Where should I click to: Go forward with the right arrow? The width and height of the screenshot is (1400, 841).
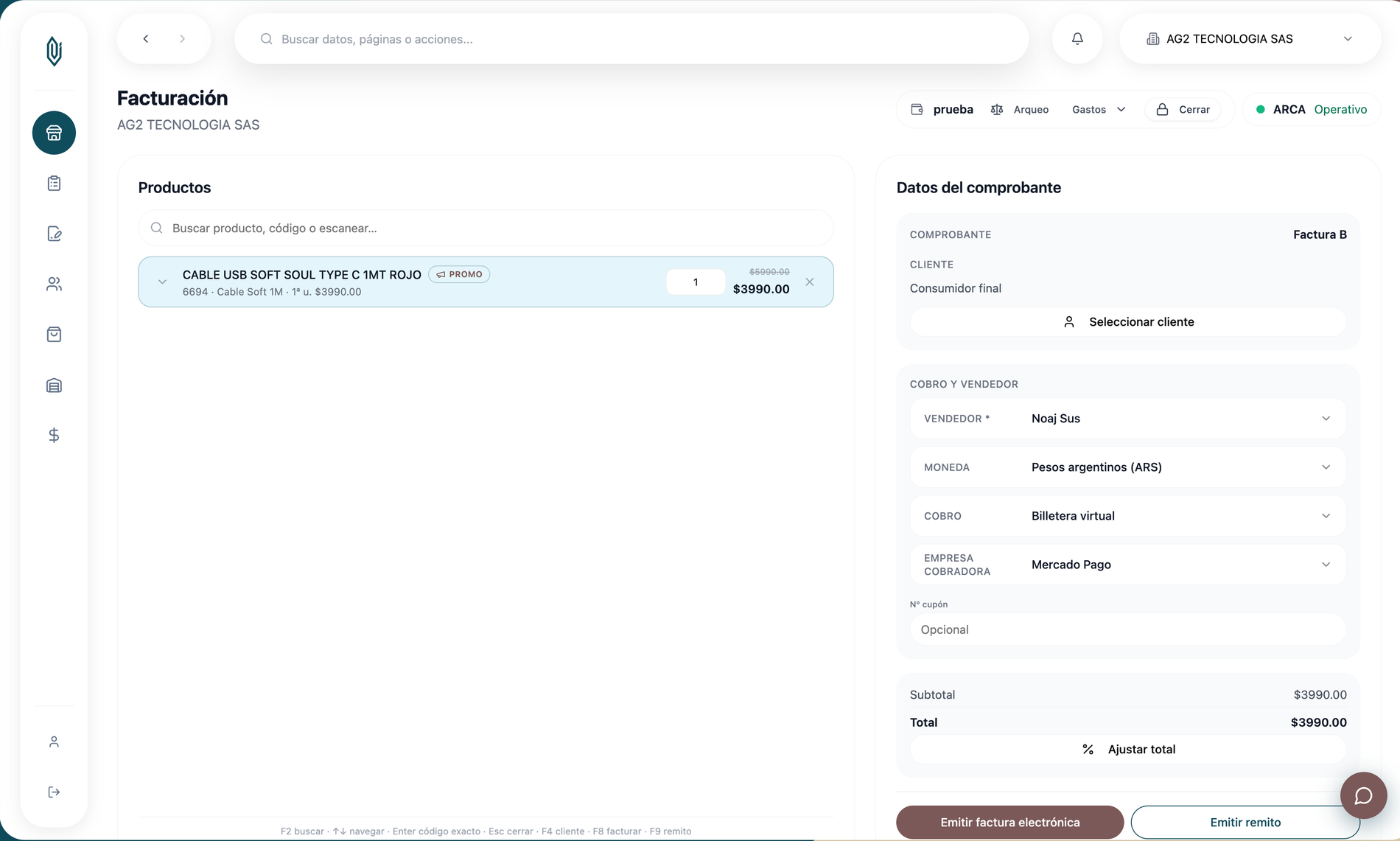click(182, 39)
